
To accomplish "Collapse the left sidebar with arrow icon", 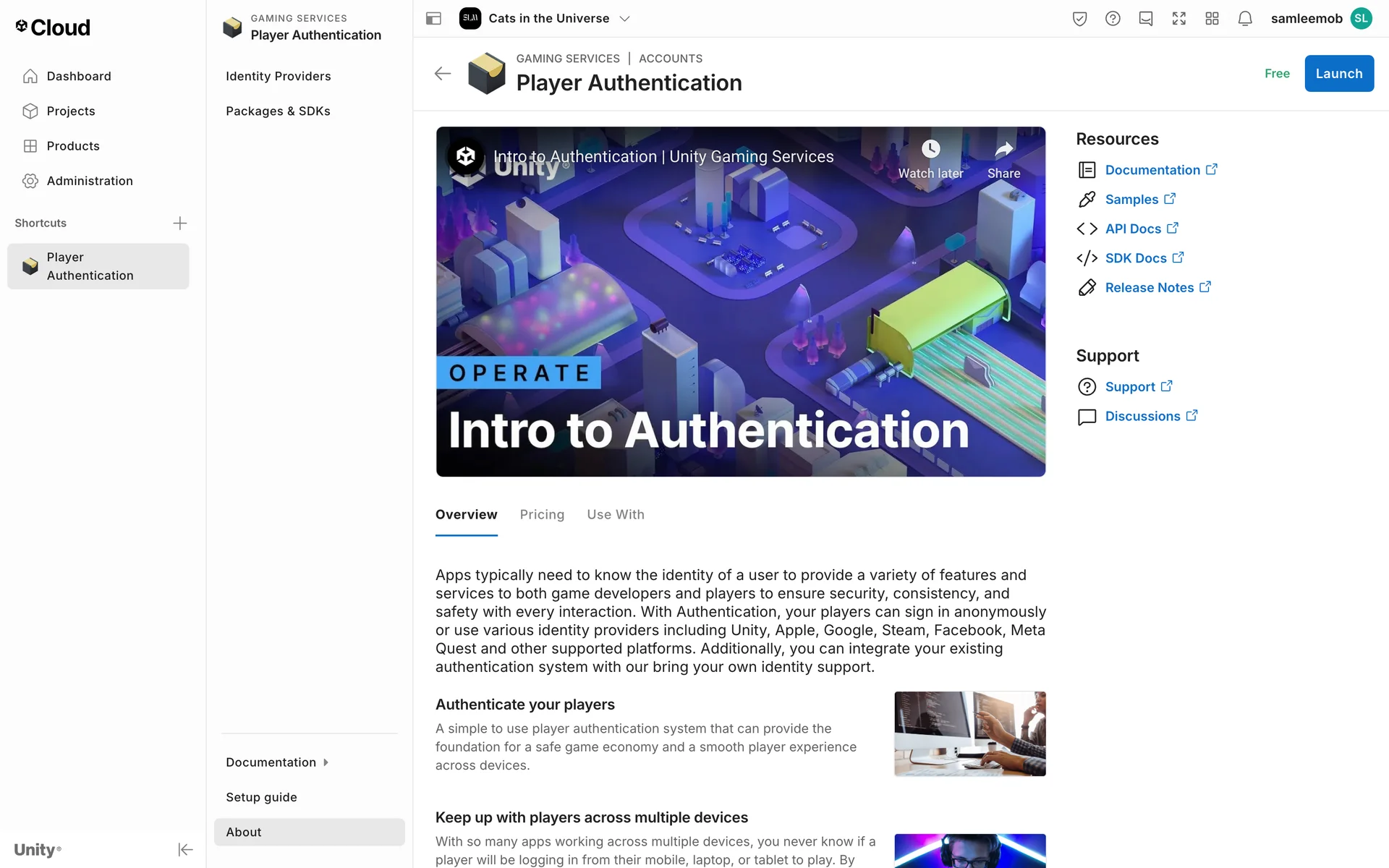I will coord(185,849).
